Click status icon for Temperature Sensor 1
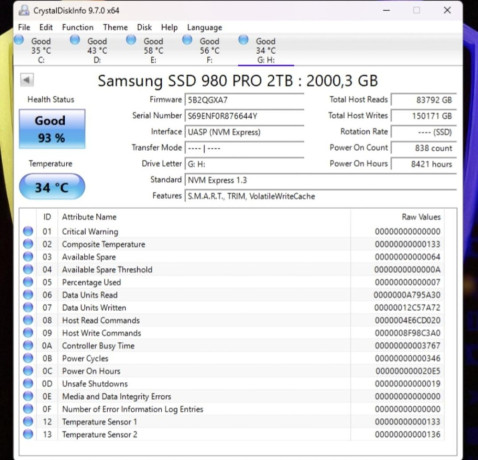478x460 pixels. click(28, 421)
